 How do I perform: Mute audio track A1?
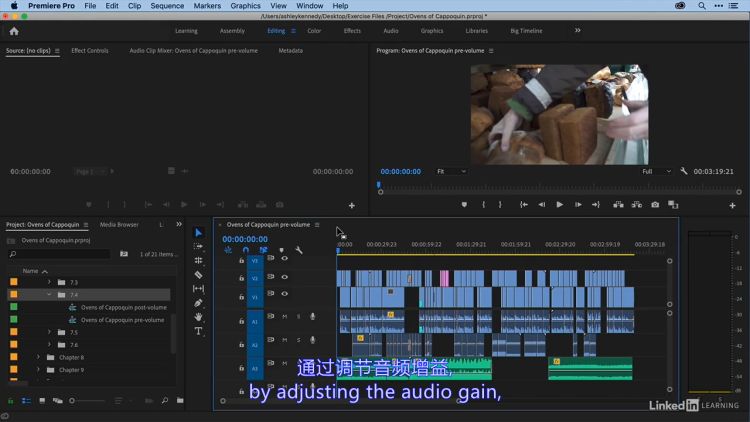click(285, 316)
